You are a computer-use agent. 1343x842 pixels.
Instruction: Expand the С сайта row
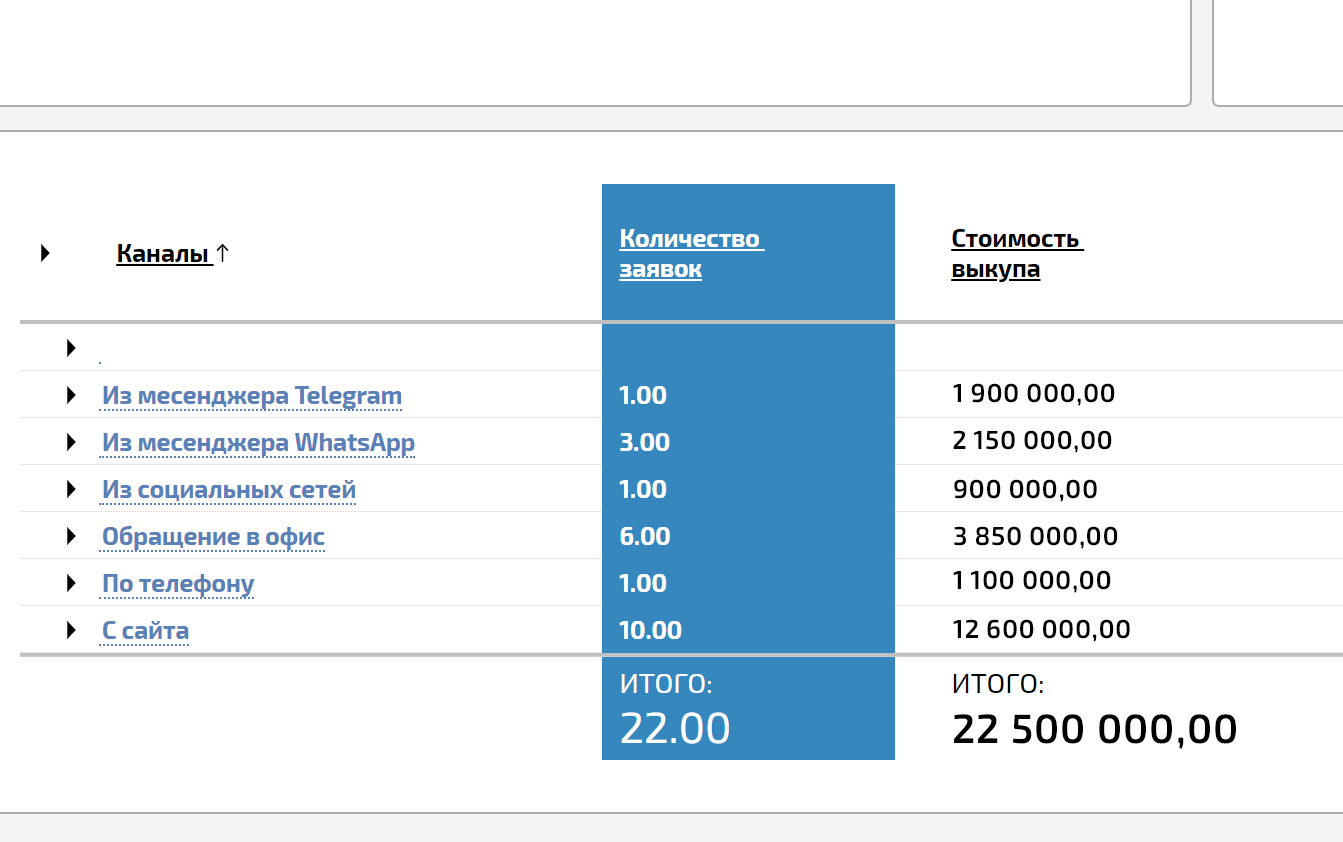click(x=71, y=630)
